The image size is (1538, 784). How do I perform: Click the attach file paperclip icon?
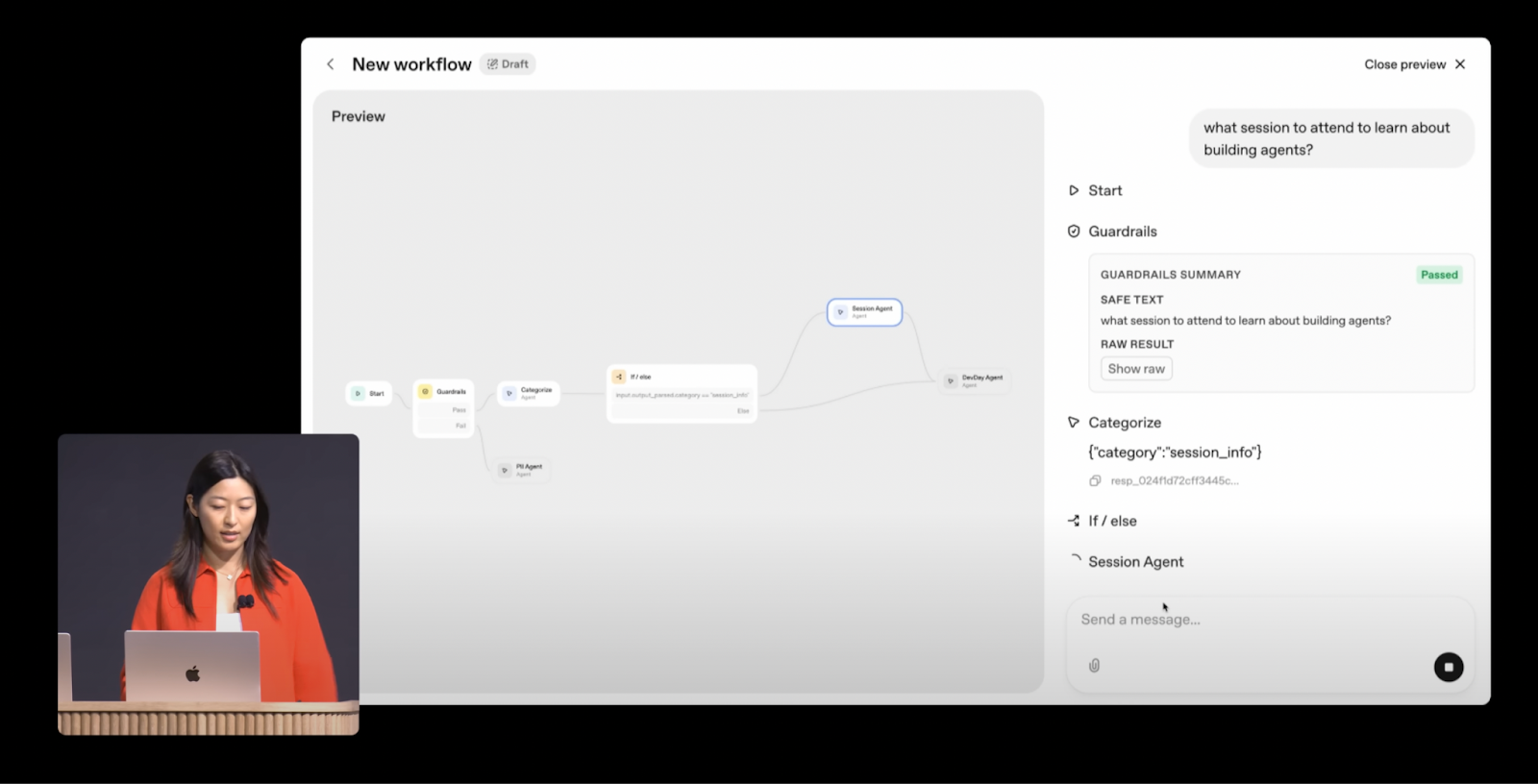(x=1094, y=666)
